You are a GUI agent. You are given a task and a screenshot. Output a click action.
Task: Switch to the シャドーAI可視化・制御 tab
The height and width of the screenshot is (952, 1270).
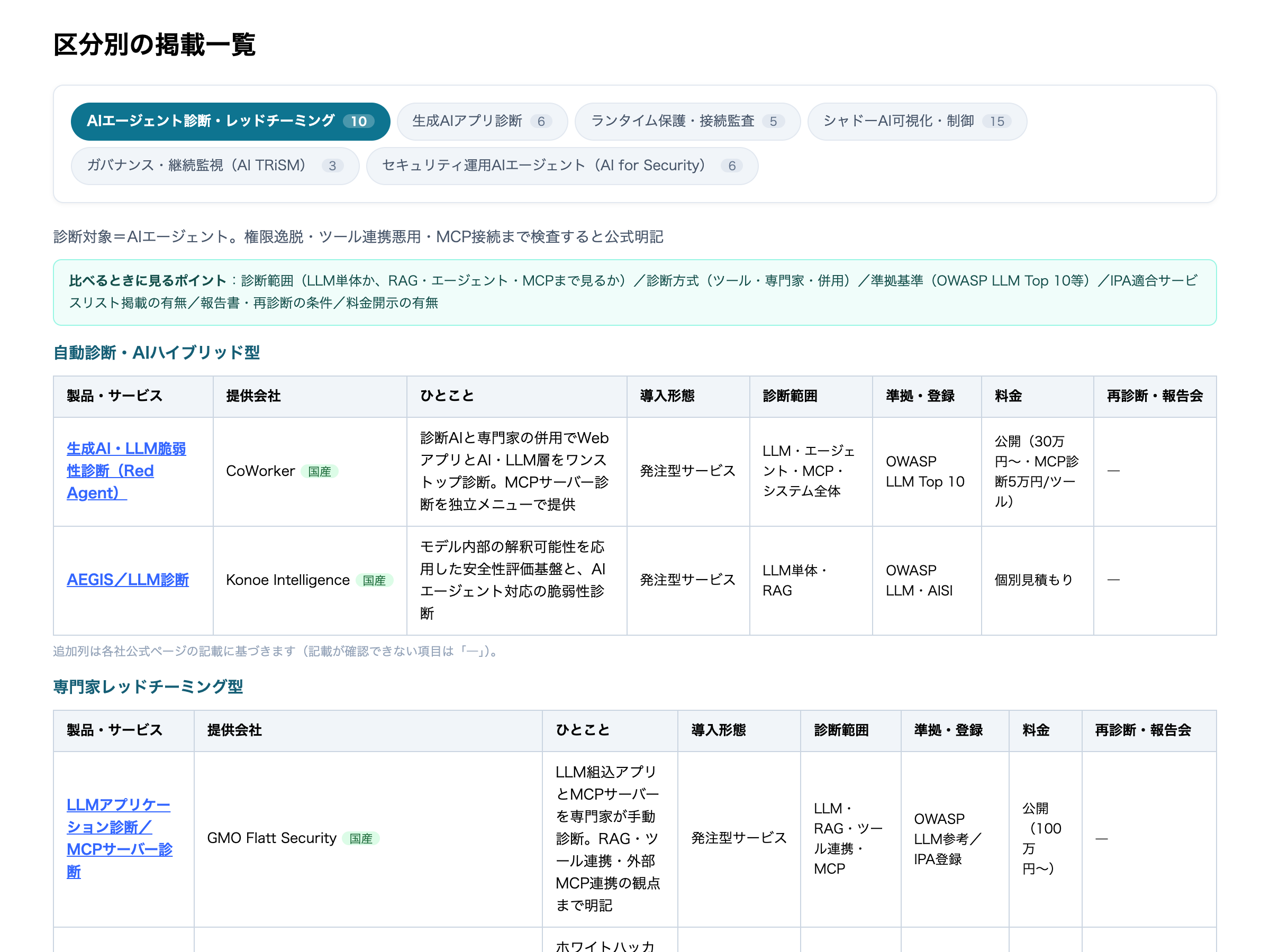coord(917,121)
